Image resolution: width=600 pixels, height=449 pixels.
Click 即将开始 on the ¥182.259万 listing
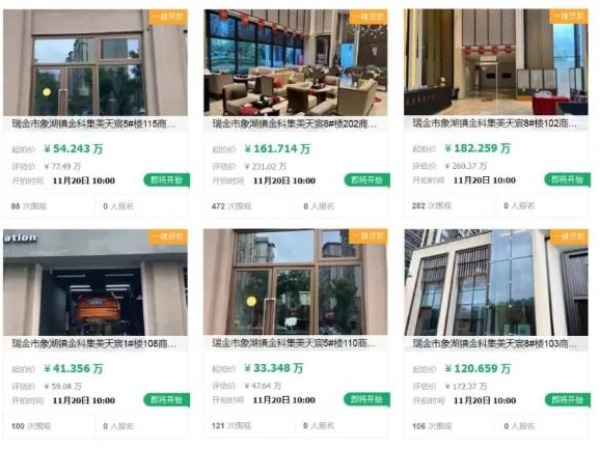click(x=567, y=180)
